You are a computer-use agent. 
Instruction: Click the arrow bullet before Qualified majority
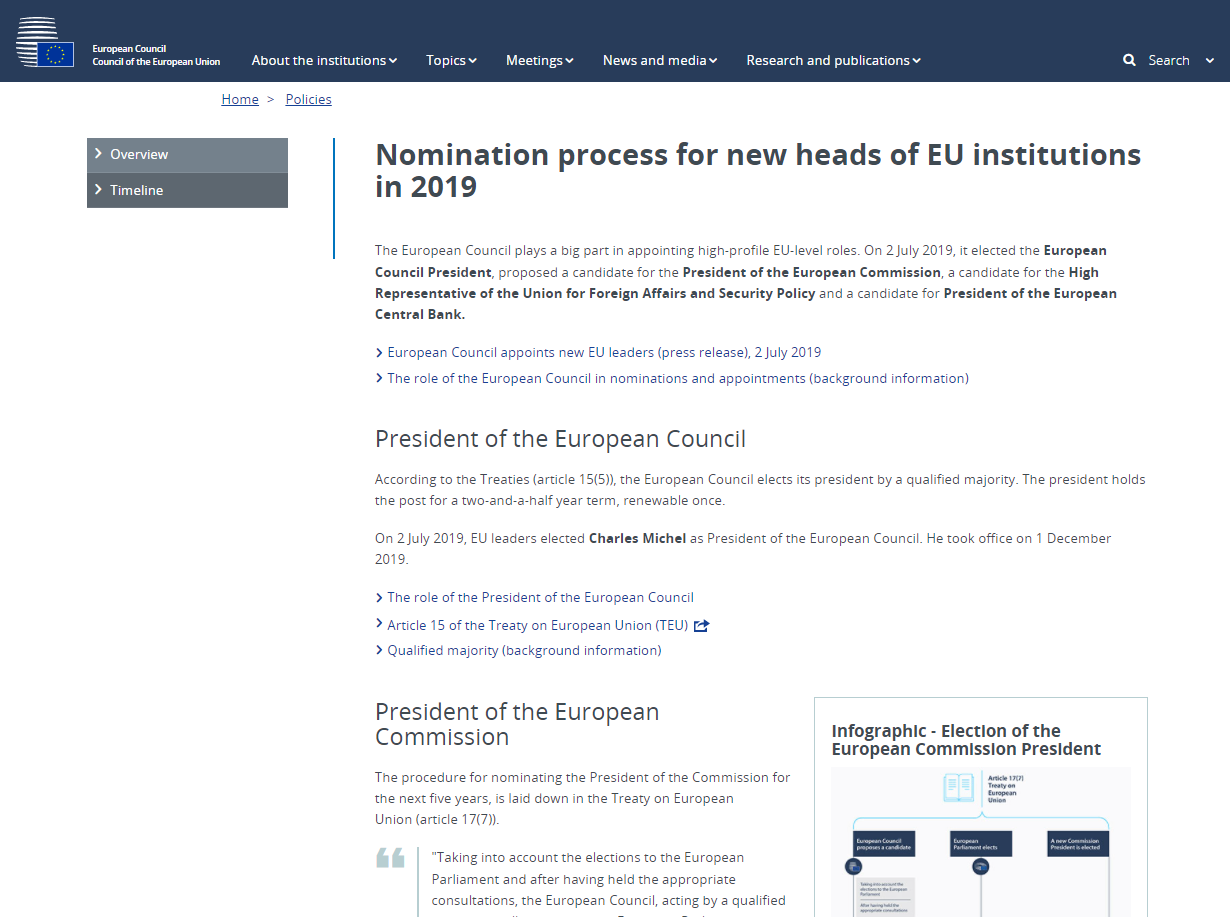379,651
